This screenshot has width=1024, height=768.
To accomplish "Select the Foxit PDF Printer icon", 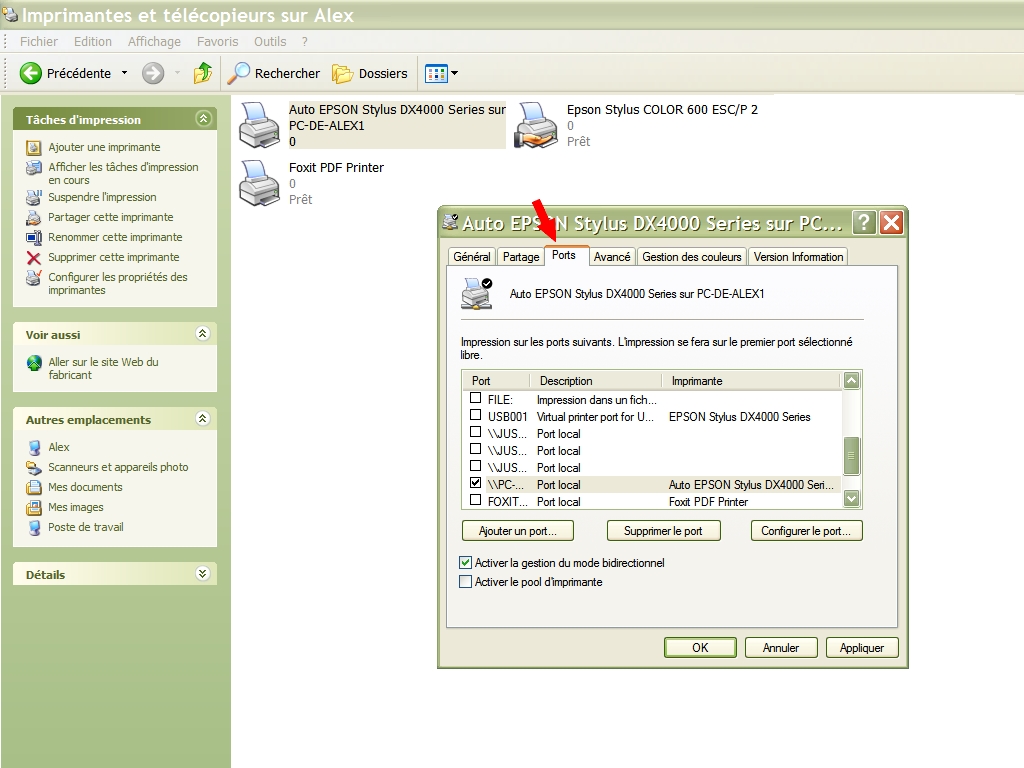I will (259, 183).
